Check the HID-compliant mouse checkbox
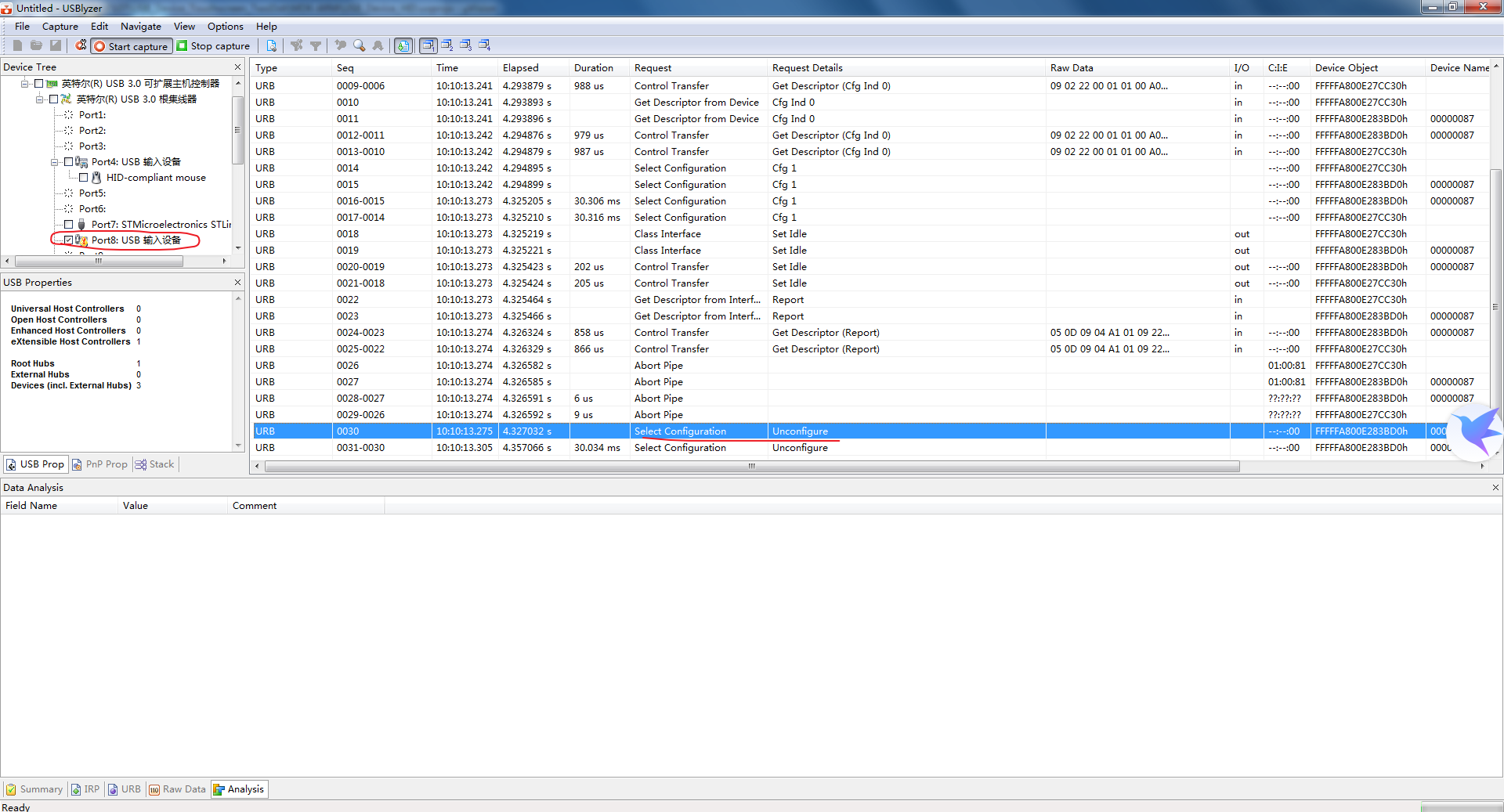The height and width of the screenshot is (812, 1504). pyautogui.click(x=82, y=177)
